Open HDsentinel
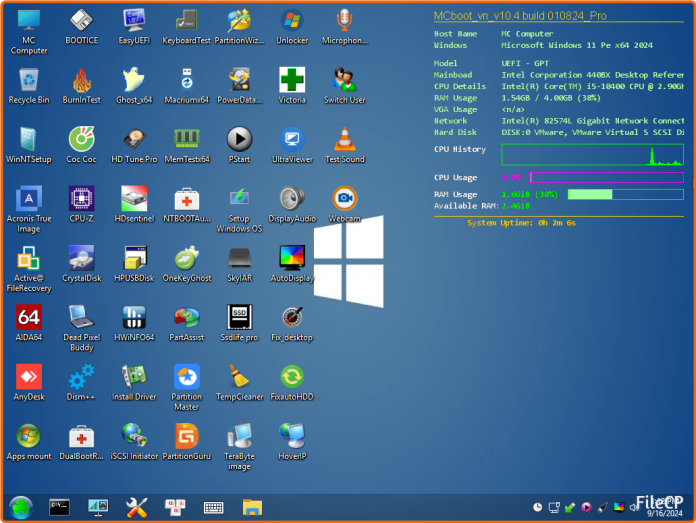The height and width of the screenshot is (523, 696). coord(134,205)
